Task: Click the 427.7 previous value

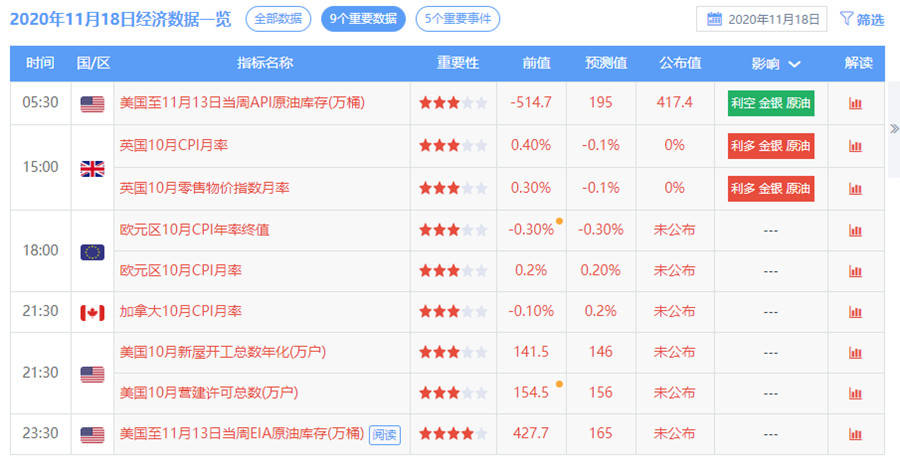Action: 531,433
